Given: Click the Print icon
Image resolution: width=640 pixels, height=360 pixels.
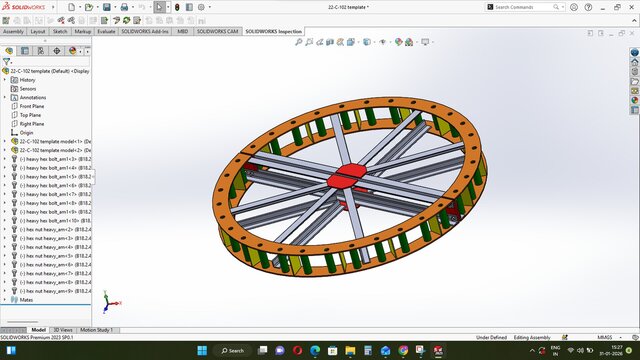Looking at the screenshot, I should click(124, 7).
